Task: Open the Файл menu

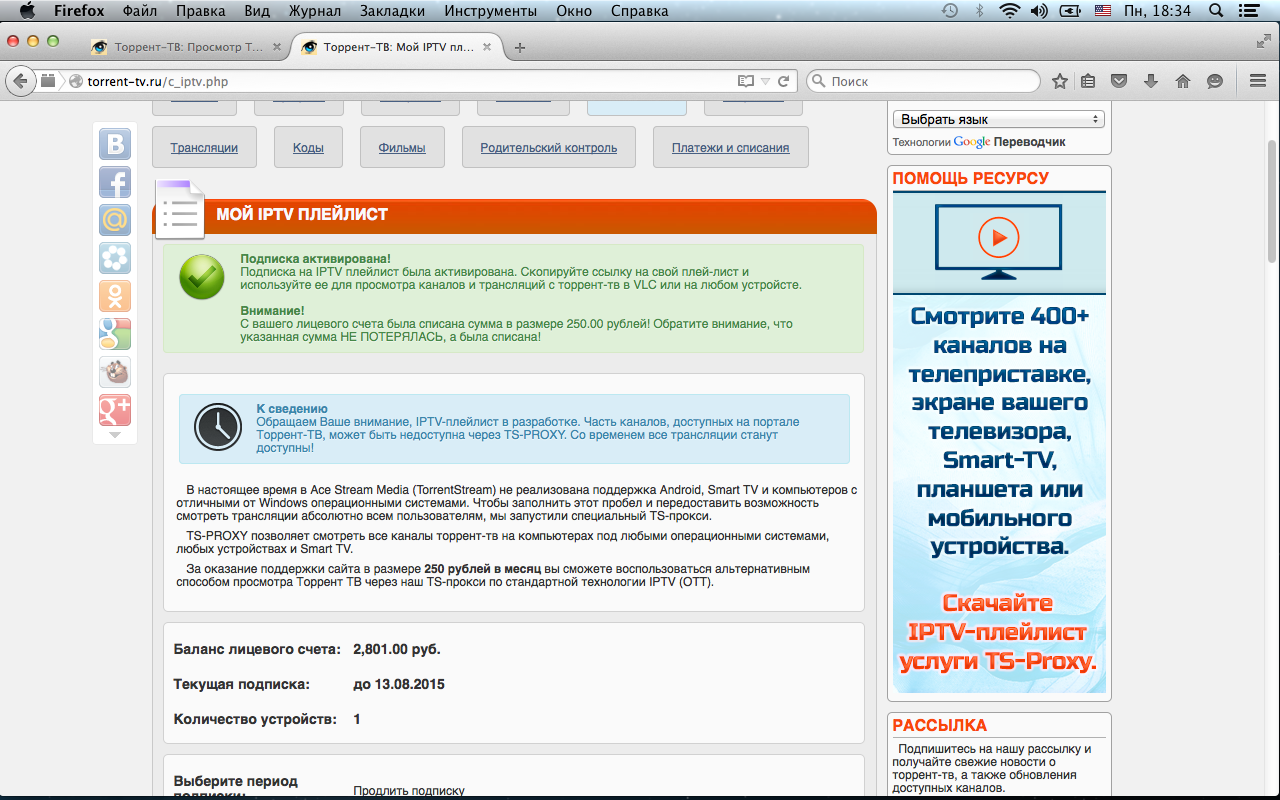Action: pos(139,11)
